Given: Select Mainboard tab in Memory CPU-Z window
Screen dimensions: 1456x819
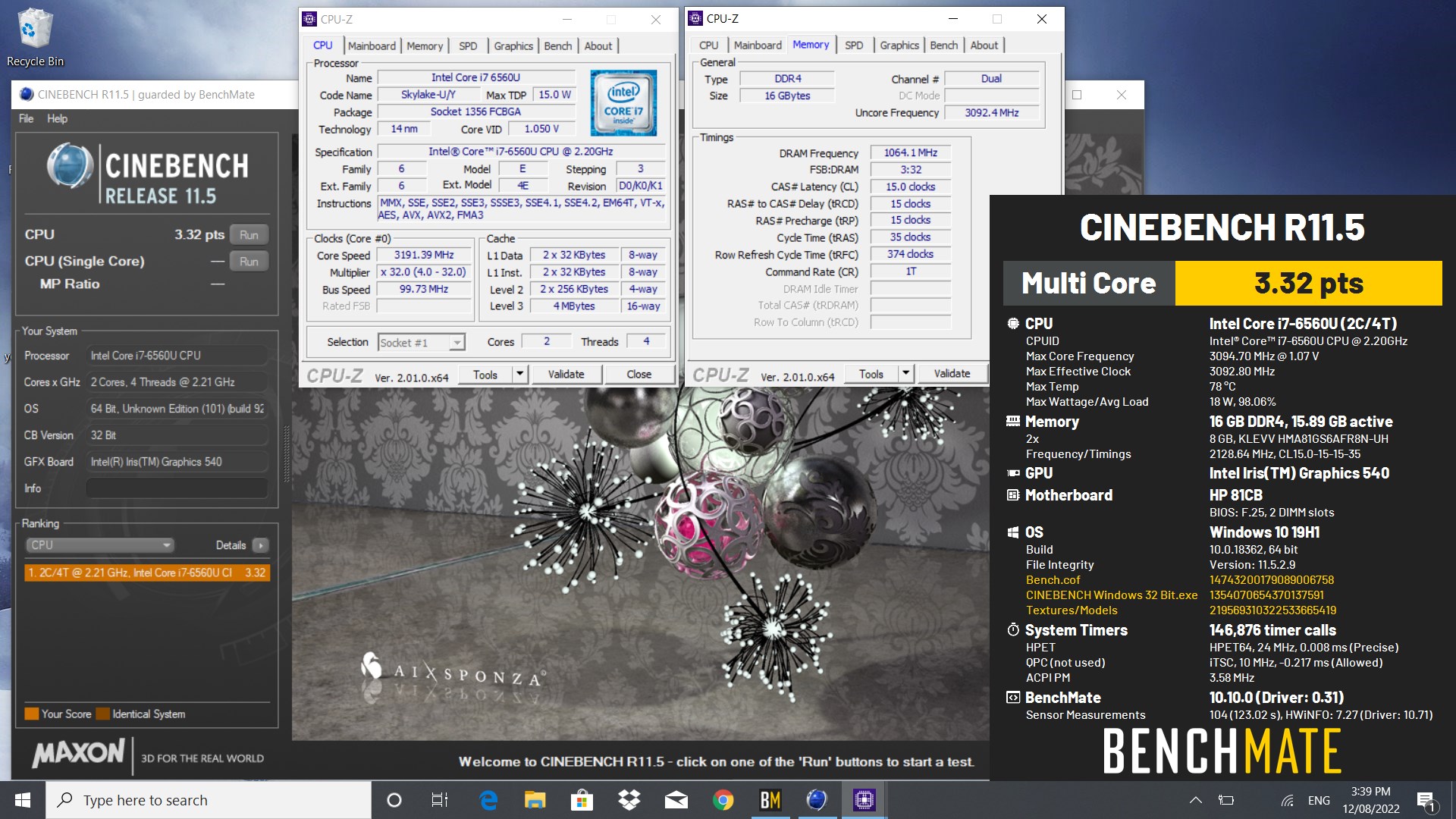Looking at the screenshot, I should point(758,45).
